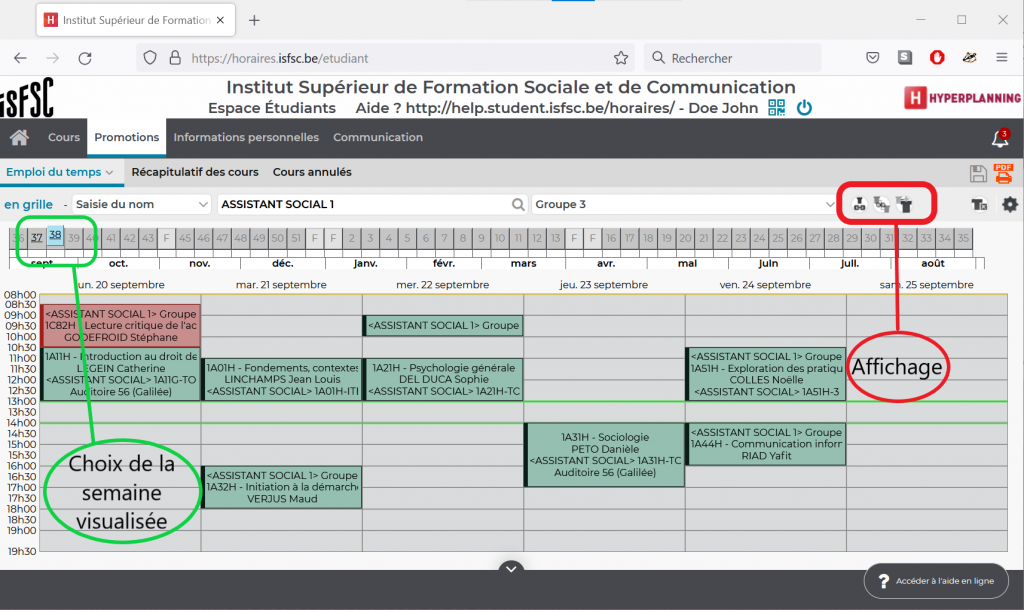
Task: Click the ISFSC home icon
Action: click(18, 137)
